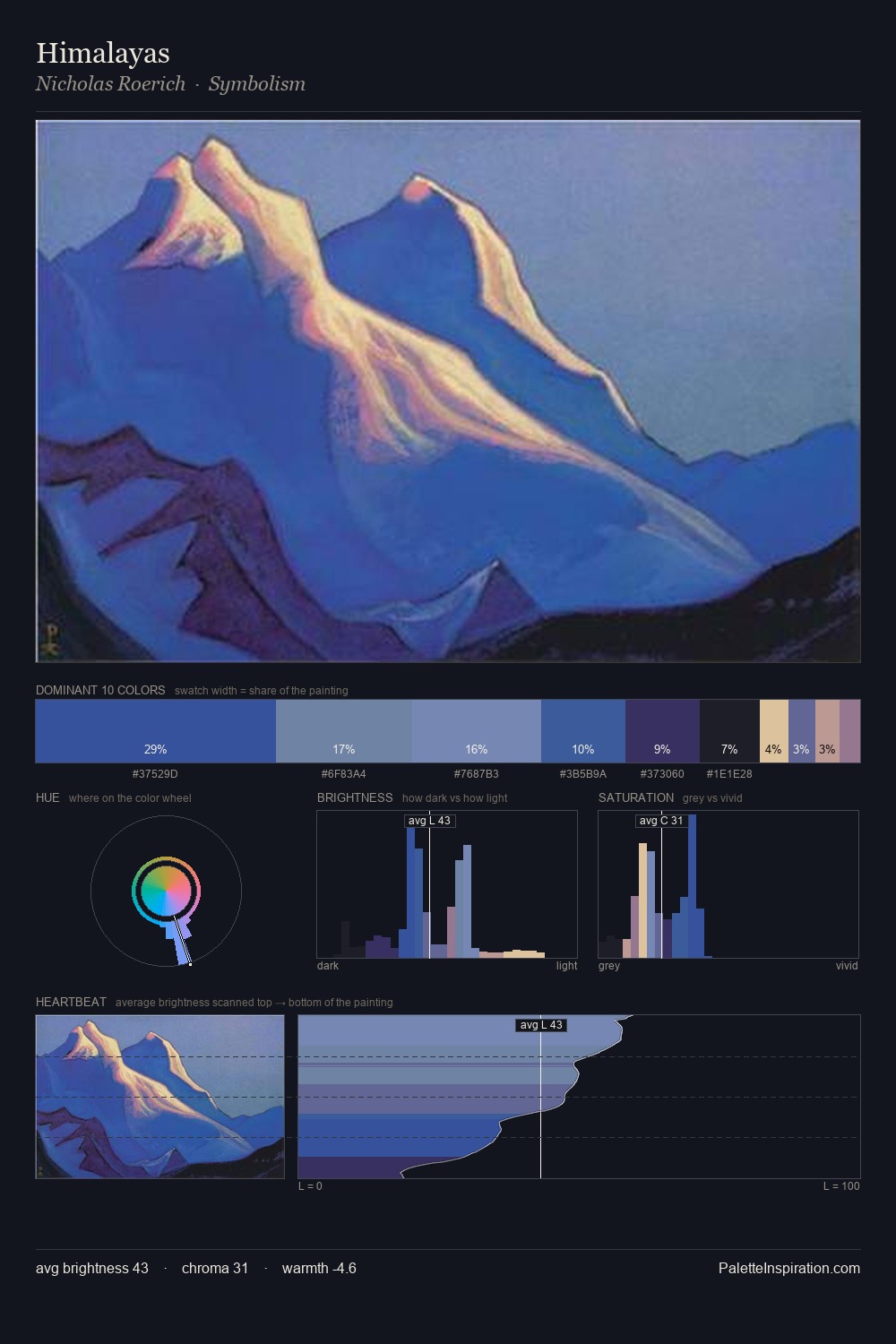
Task: Click the brightness histogram chart
Action: coord(447,884)
